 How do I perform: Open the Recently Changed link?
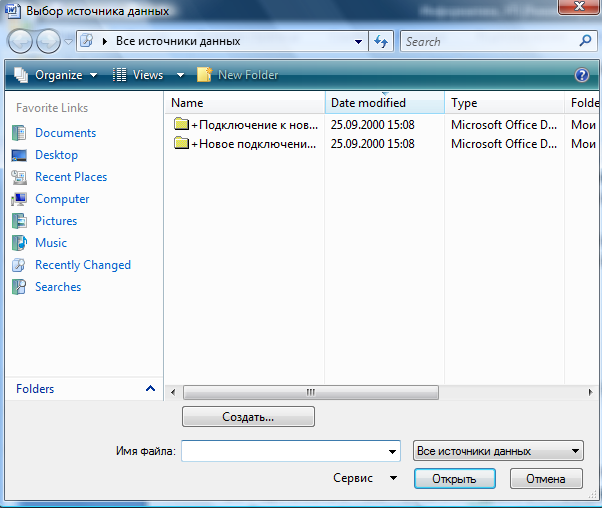tap(83, 265)
